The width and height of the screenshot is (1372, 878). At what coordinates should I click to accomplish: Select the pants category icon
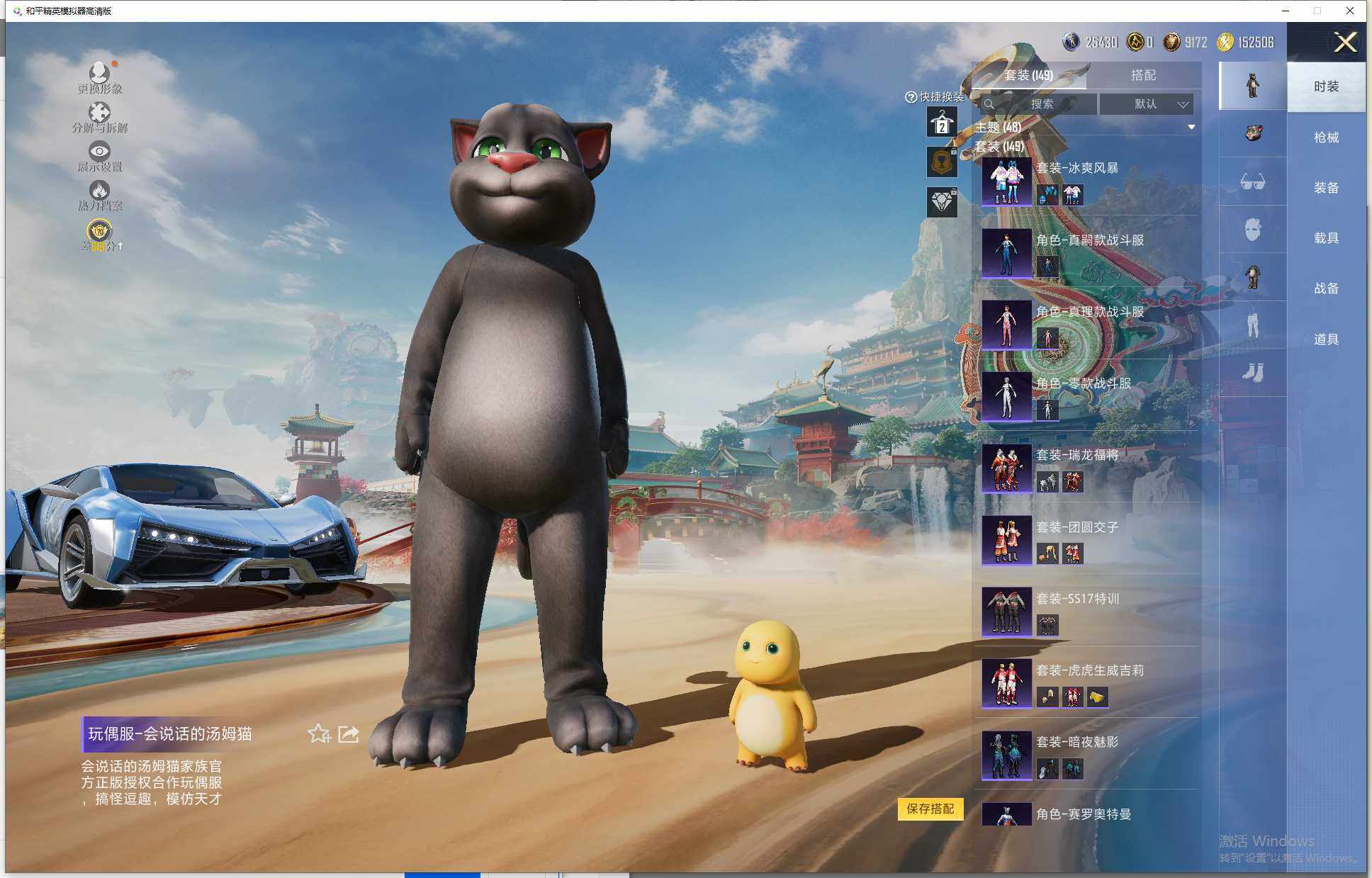(x=1252, y=325)
